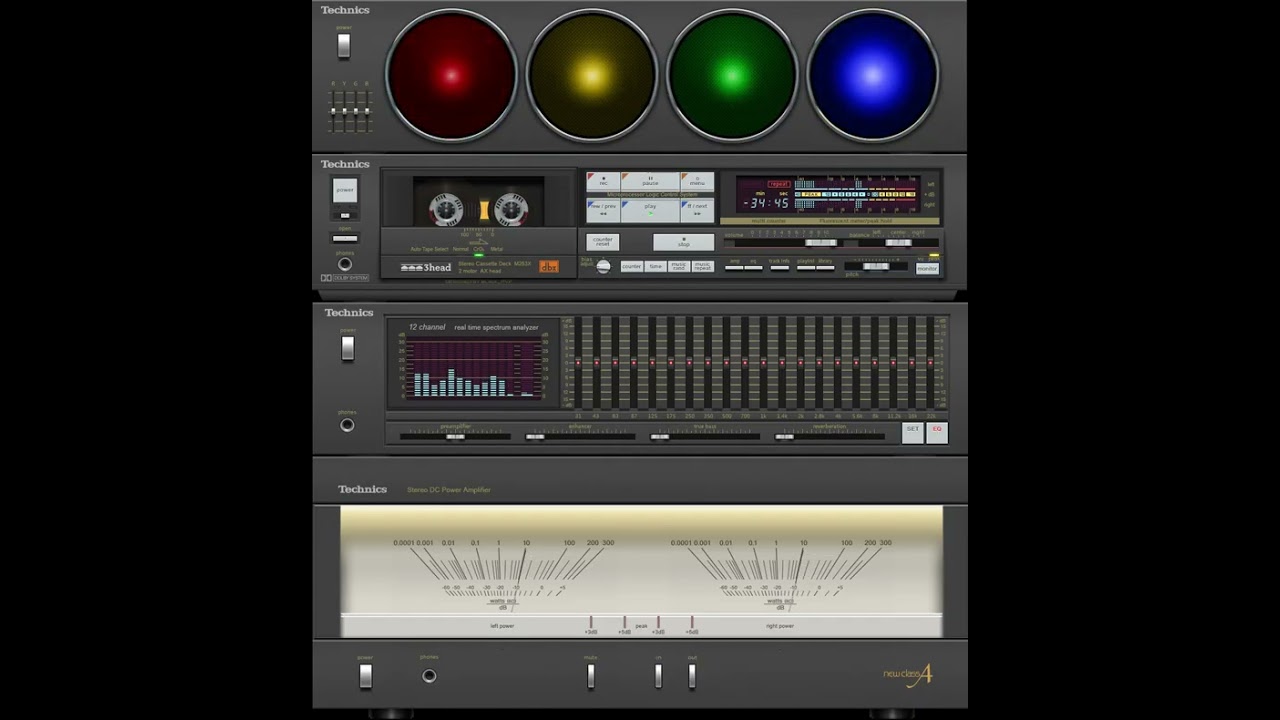Toggle the amplifier out switch
This screenshot has height=720, width=1280.
pyautogui.click(x=692, y=676)
